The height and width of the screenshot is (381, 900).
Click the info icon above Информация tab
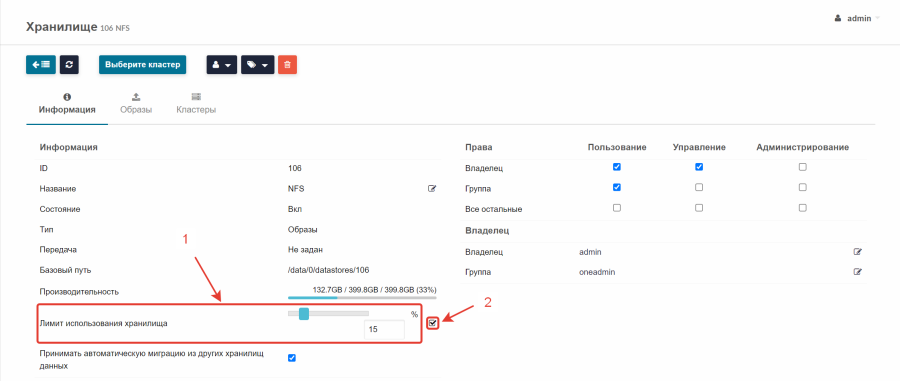tap(67, 97)
